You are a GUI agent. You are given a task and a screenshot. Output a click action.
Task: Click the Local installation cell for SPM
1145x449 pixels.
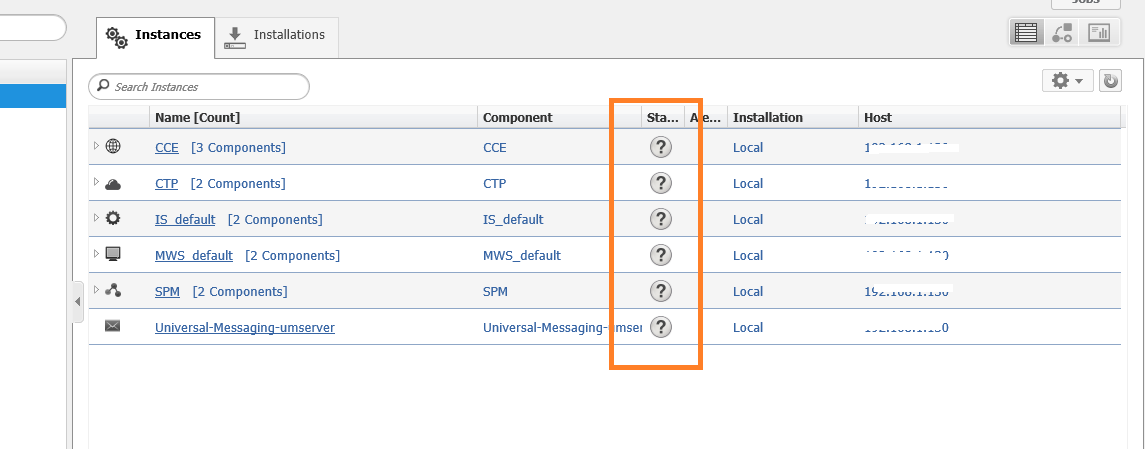(x=748, y=291)
